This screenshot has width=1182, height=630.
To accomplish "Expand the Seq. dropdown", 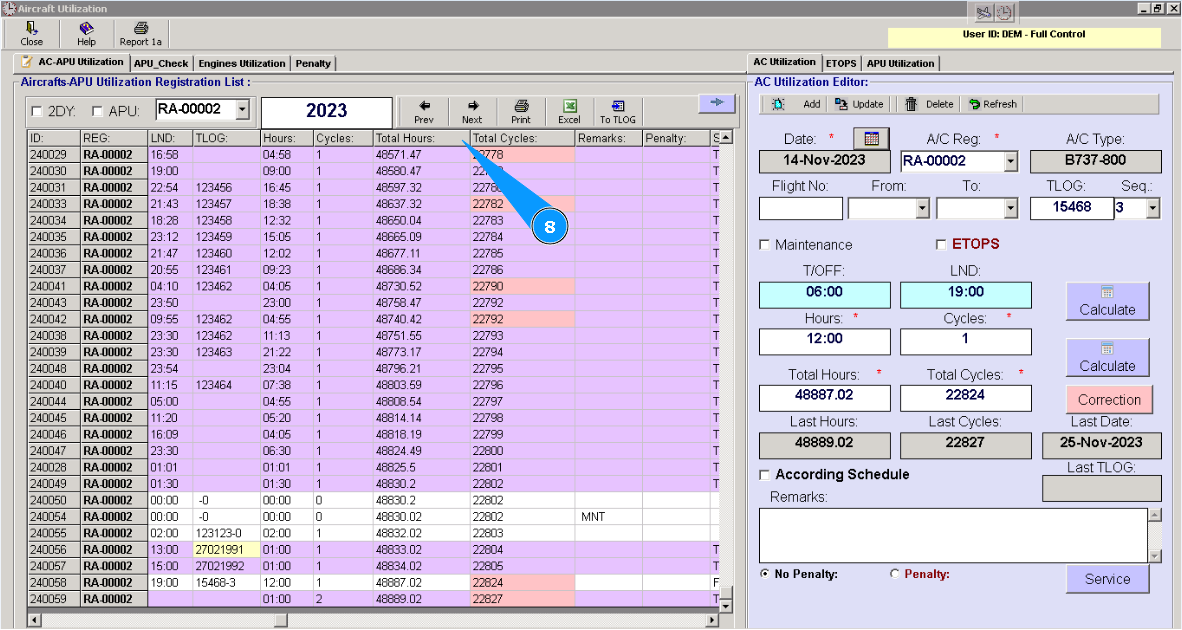I will click(1152, 208).
